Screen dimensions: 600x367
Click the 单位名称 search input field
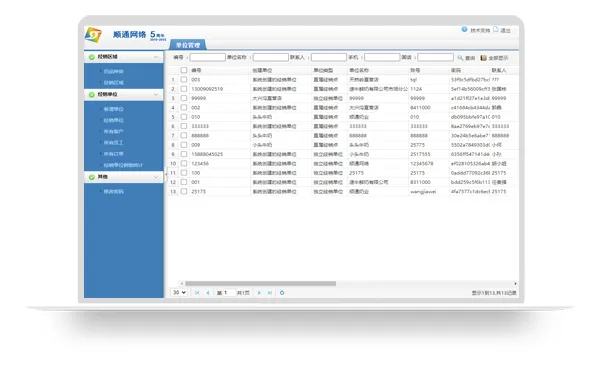pos(271,57)
